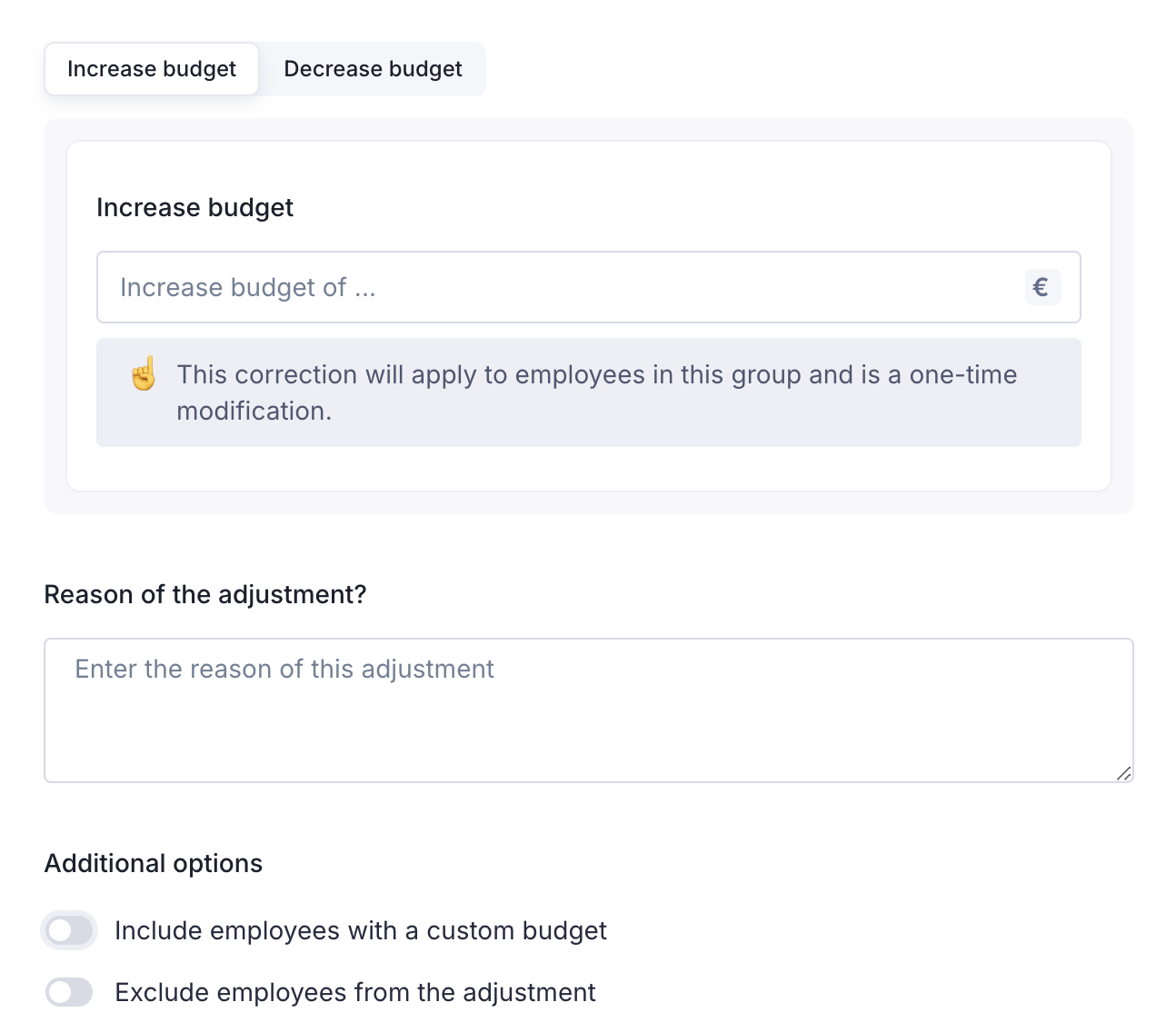Click the empty lower area of reason box
The image size is (1176, 1032).
pyautogui.click(x=588, y=749)
